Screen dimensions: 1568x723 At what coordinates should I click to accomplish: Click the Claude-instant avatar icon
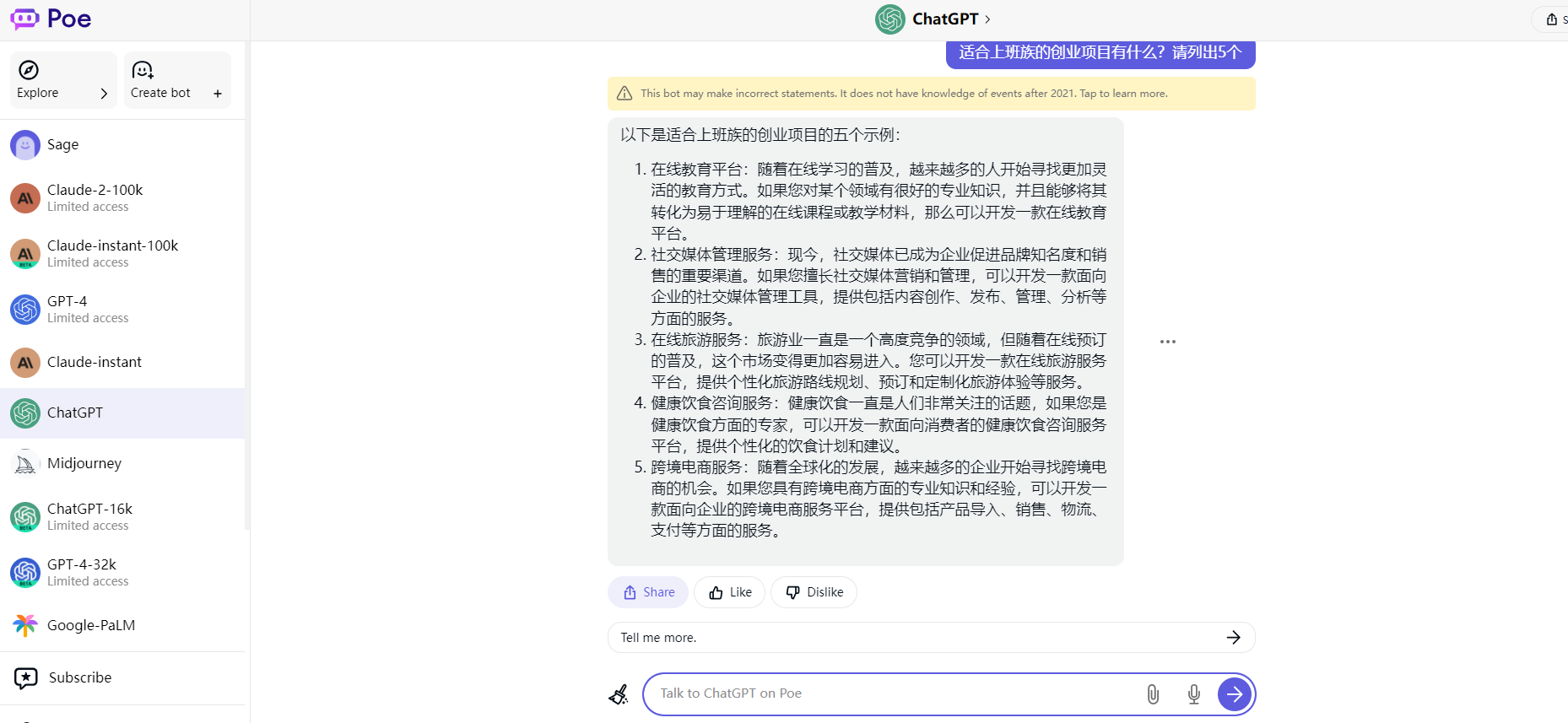pyautogui.click(x=25, y=363)
